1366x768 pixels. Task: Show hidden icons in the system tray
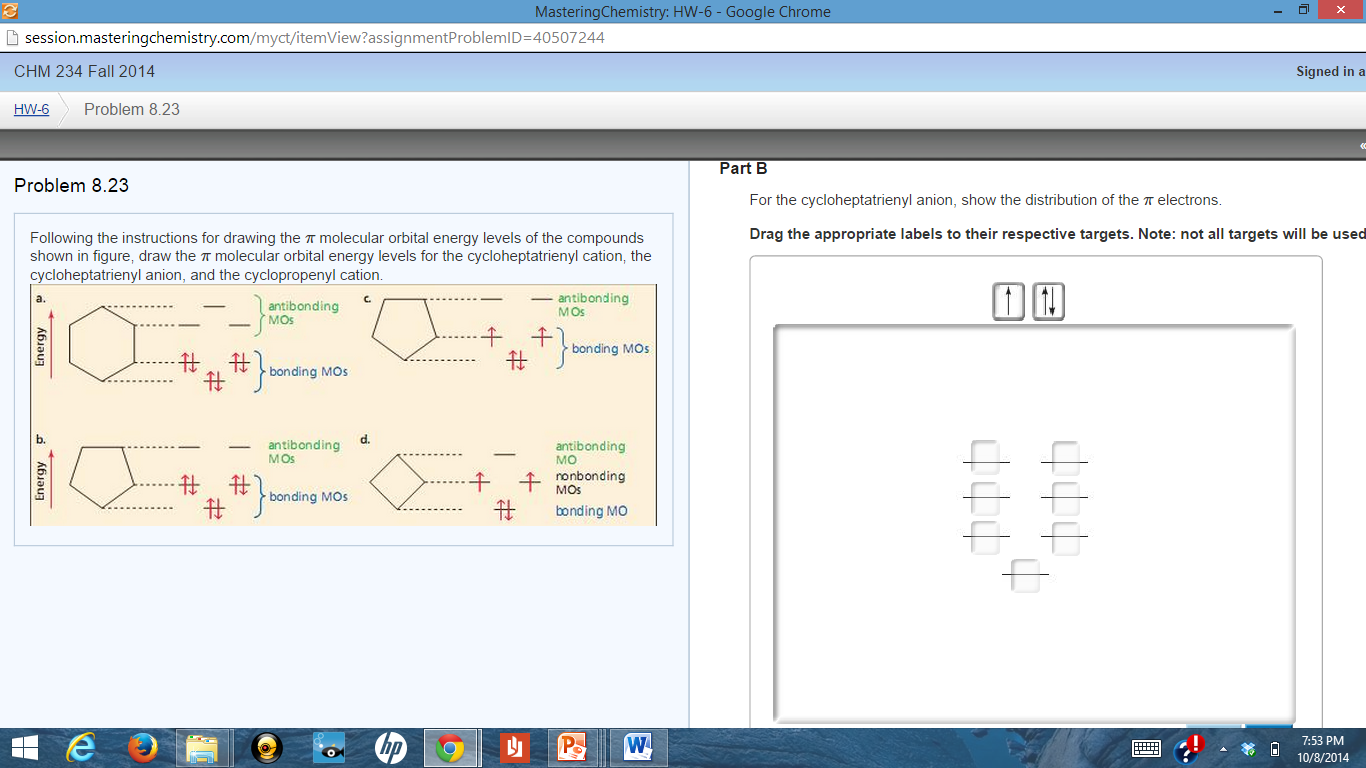(x=1222, y=747)
